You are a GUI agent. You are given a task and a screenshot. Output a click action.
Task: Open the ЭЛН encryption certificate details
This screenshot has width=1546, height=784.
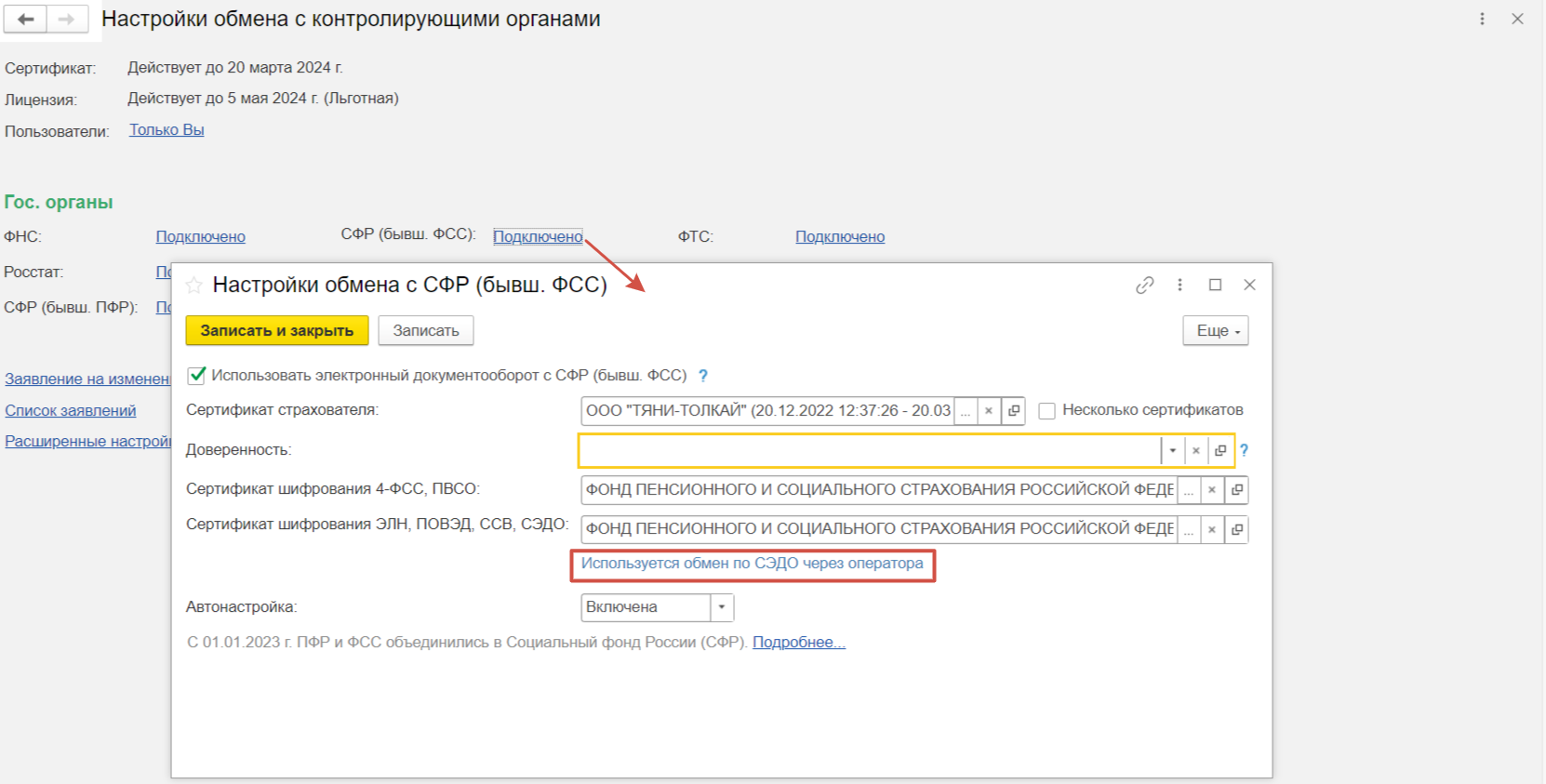pos(1236,529)
